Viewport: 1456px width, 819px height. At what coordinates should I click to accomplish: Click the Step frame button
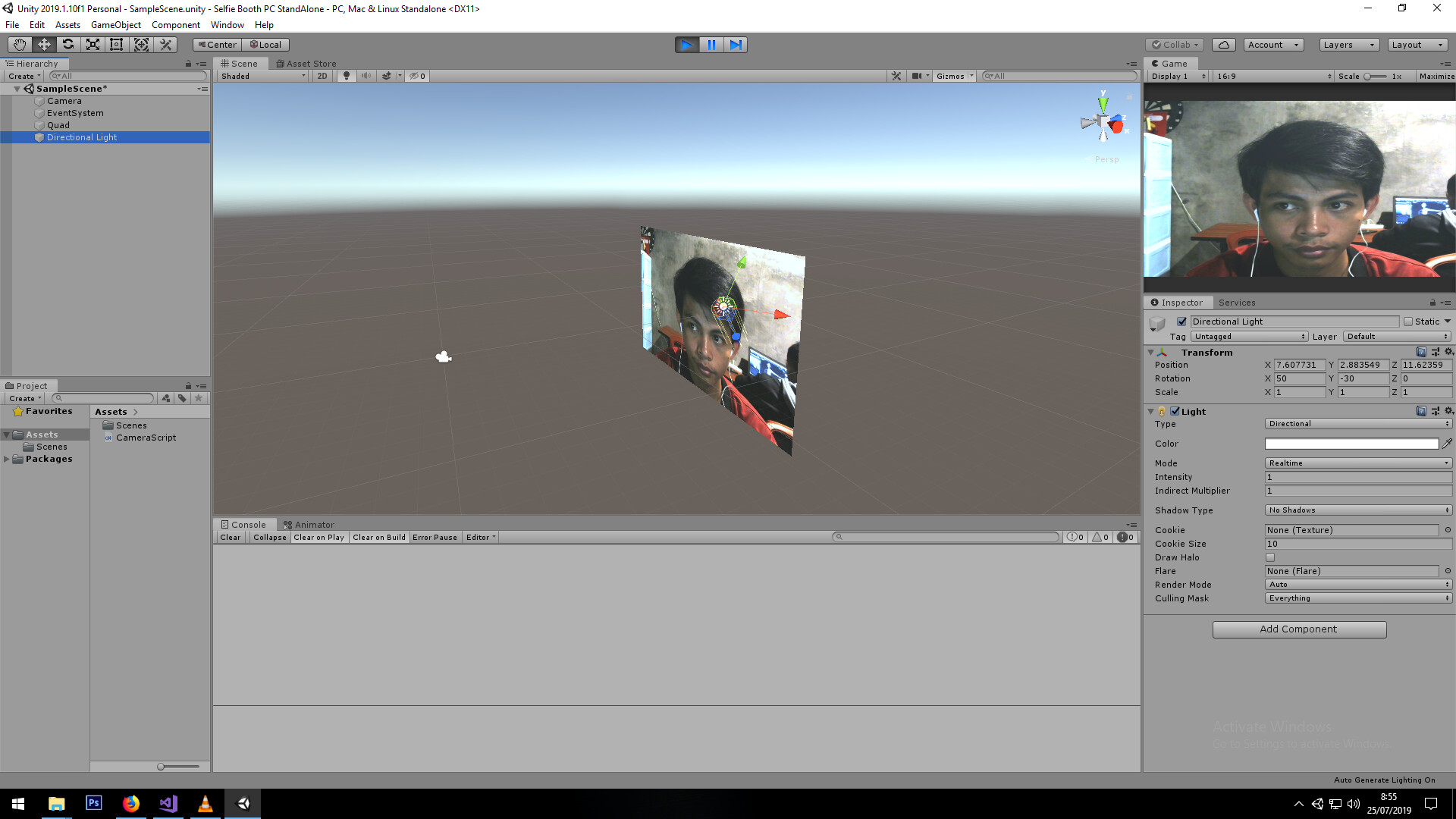pyautogui.click(x=736, y=45)
